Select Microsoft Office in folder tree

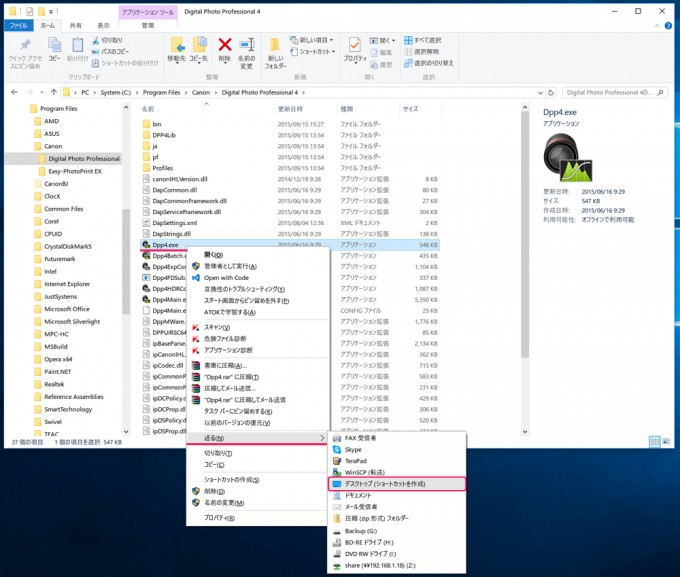[x=66, y=309]
